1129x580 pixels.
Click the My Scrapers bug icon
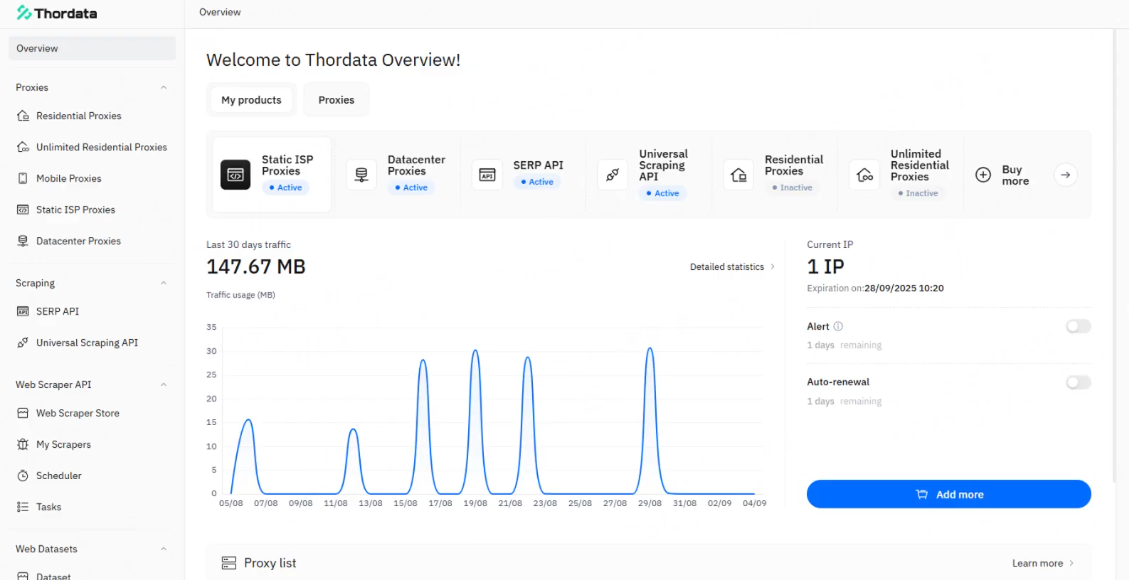pyautogui.click(x=23, y=445)
